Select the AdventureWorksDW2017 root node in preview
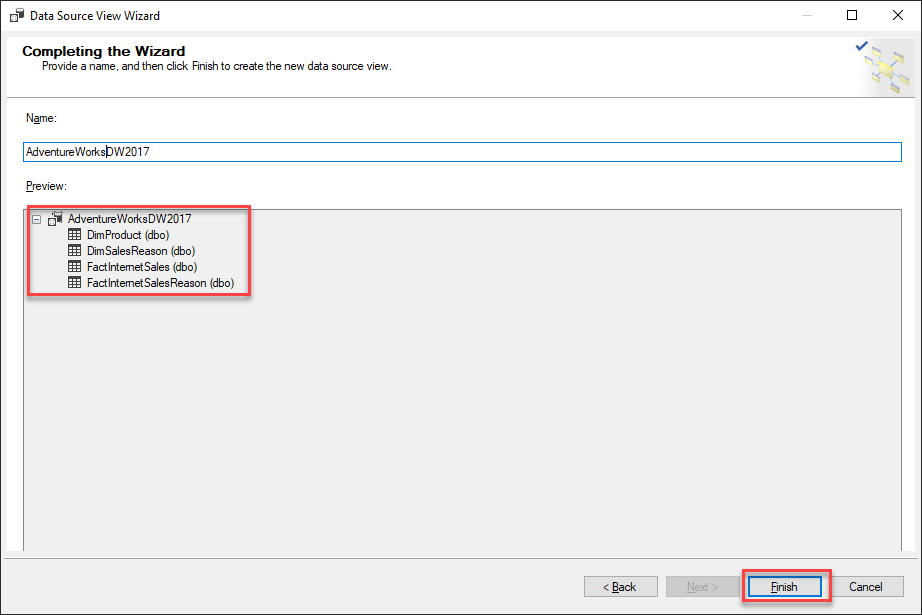 pos(129,219)
